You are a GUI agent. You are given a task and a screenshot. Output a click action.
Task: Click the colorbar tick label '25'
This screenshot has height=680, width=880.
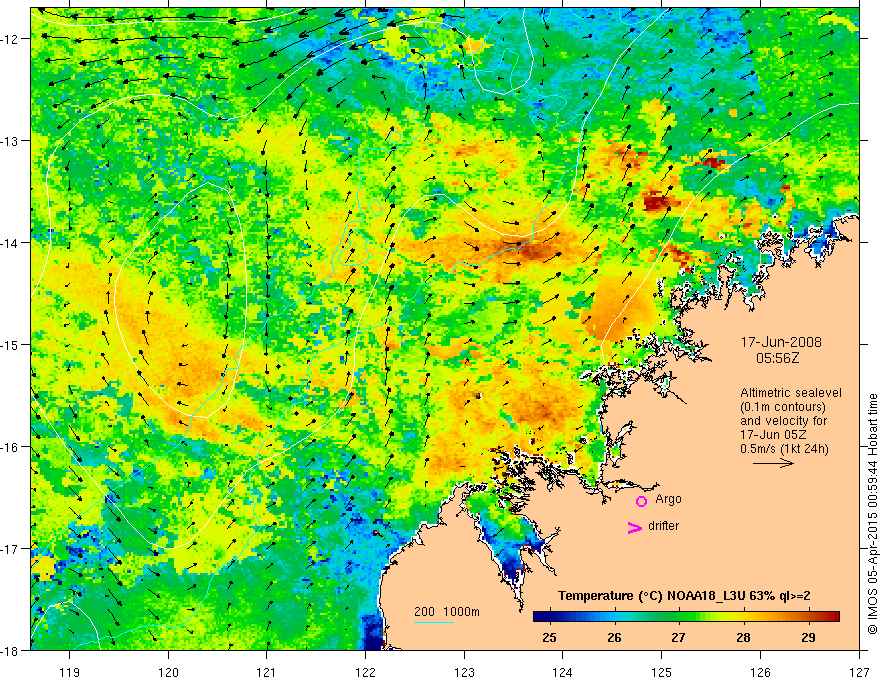coord(550,638)
